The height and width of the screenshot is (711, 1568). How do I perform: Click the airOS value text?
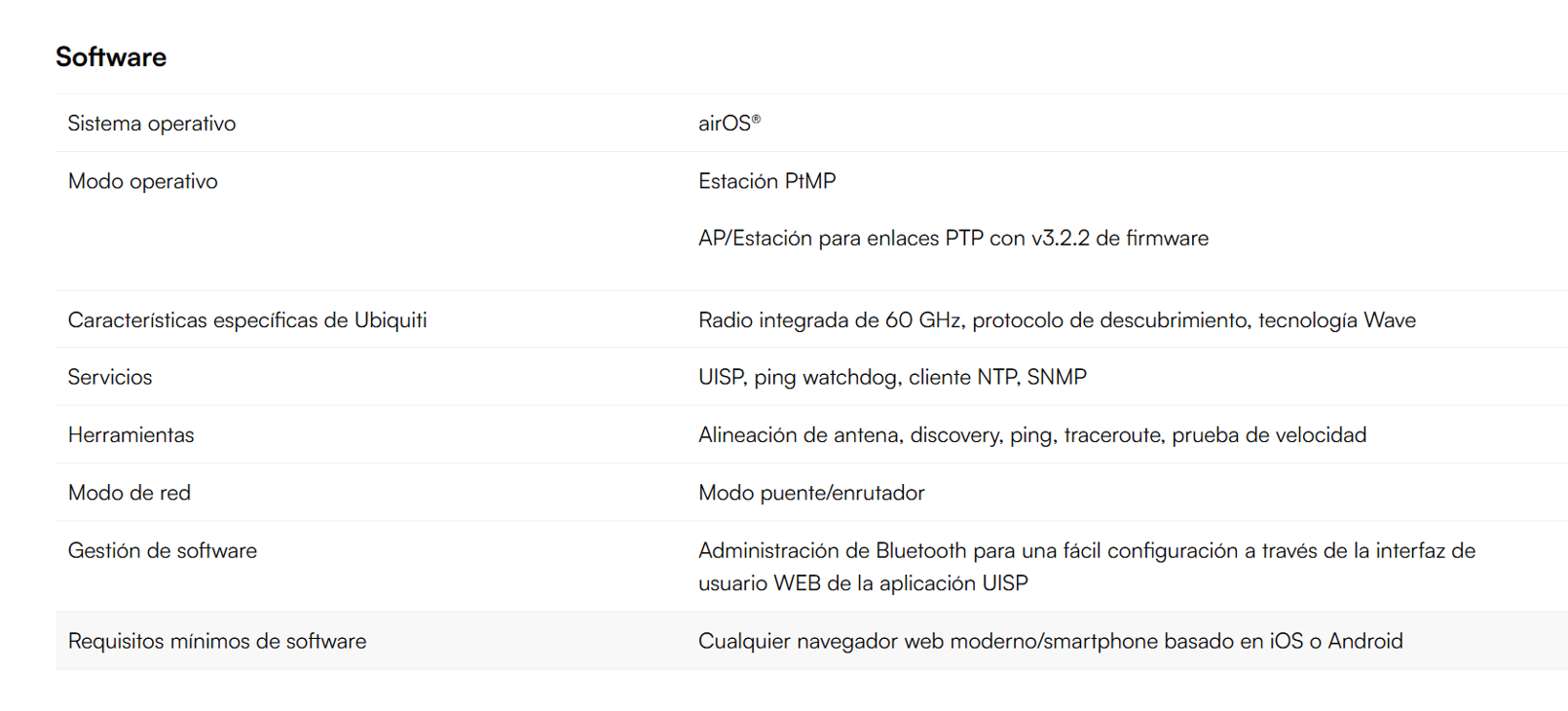(x=724, y=124)
